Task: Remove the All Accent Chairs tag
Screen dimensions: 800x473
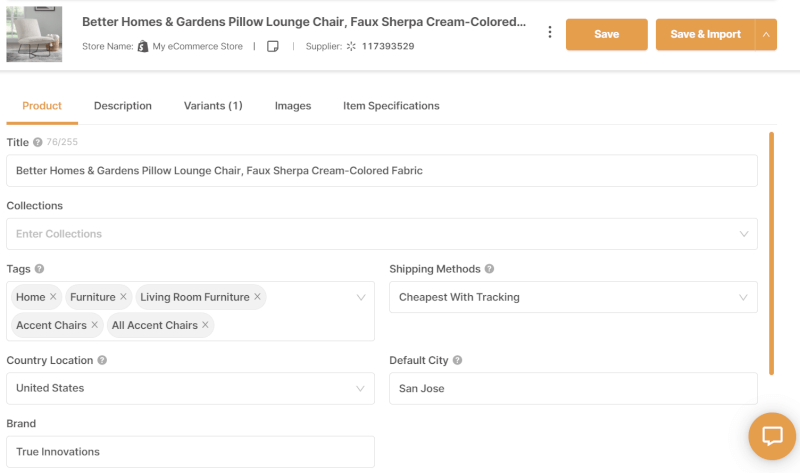Action: [x=205, y=325]
